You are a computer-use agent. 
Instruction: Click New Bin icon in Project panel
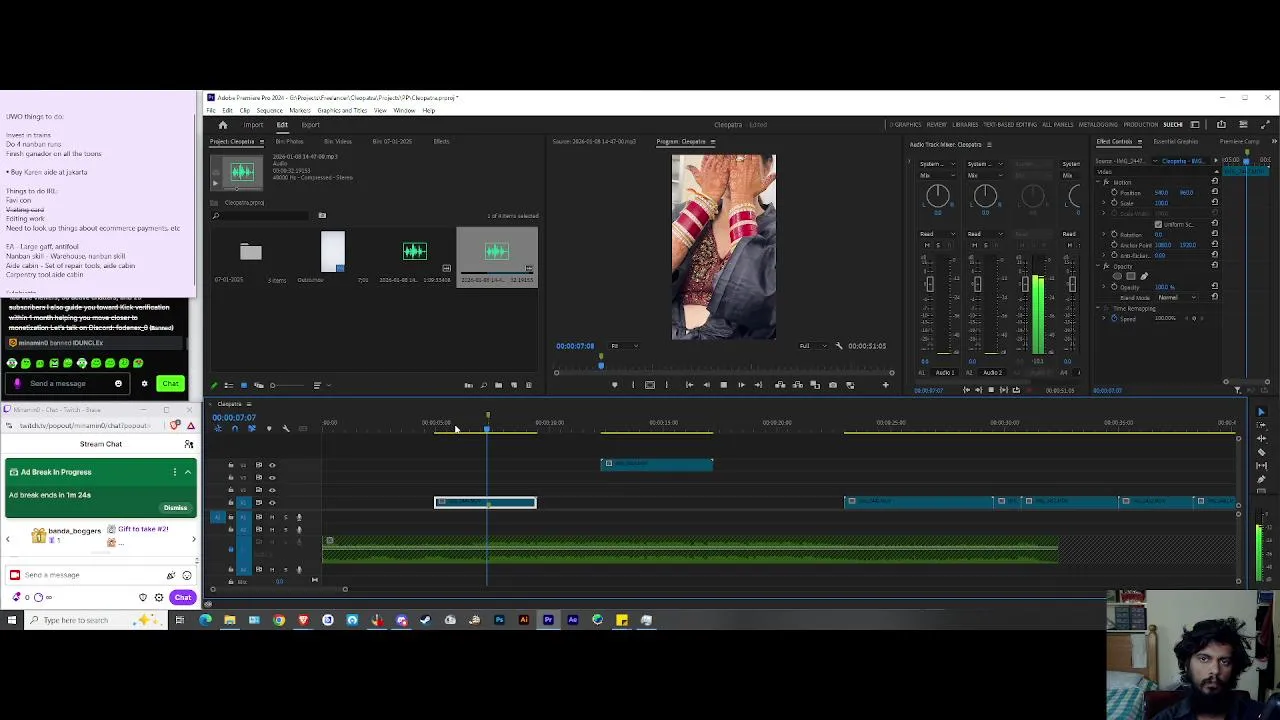(499, 385)
